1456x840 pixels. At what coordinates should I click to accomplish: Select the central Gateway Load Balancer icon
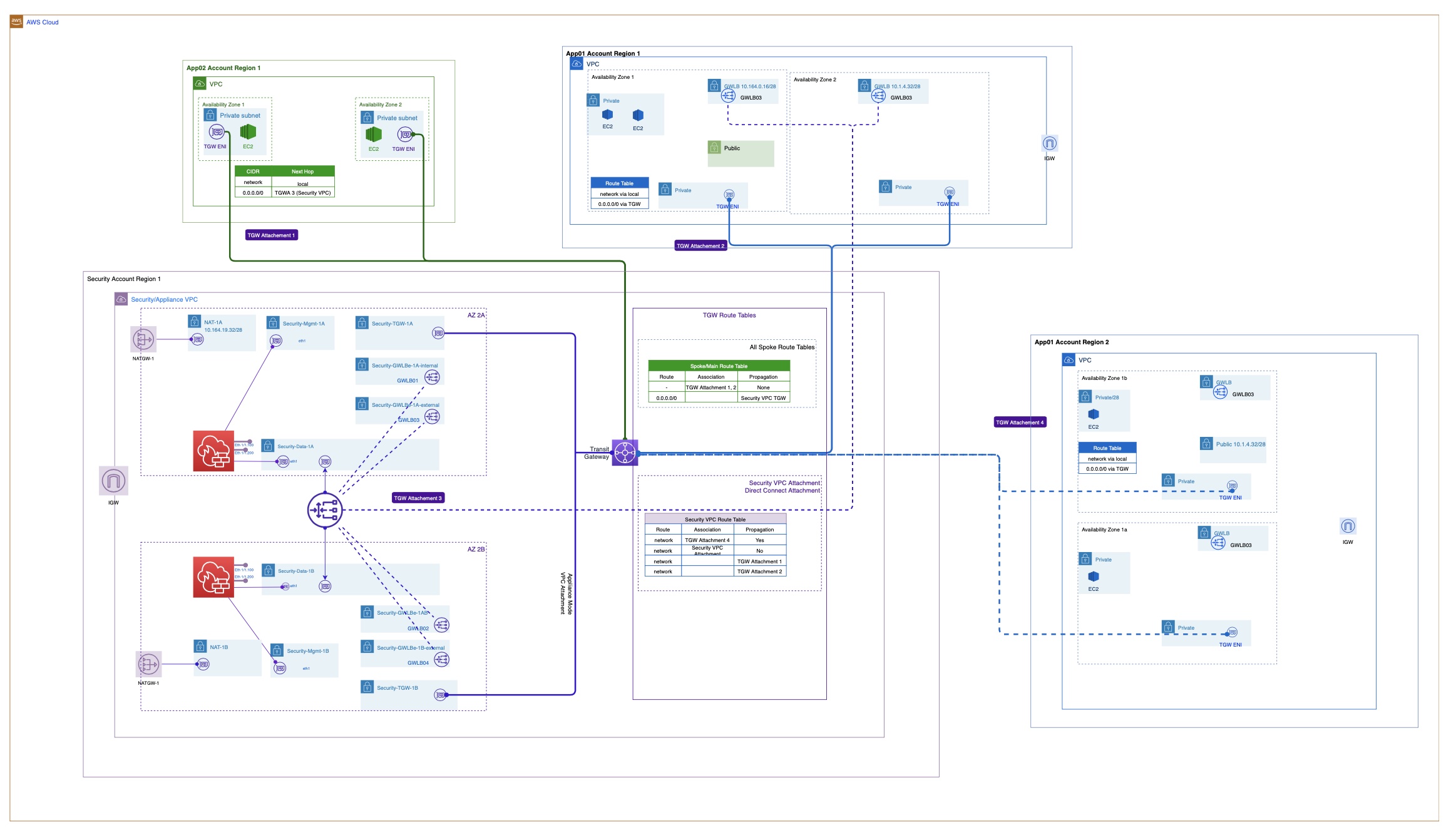tap(325, 510)
